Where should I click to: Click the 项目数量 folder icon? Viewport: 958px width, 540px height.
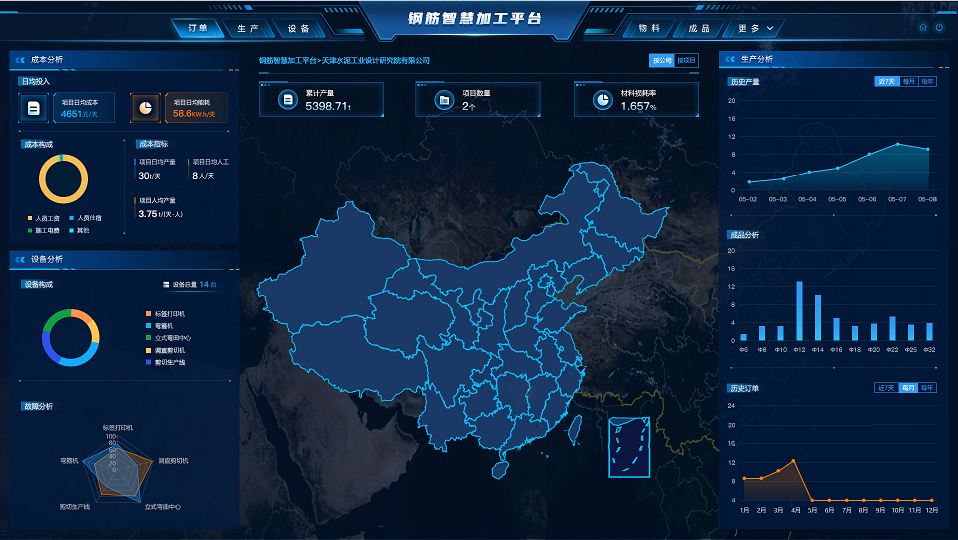pyautogui.click(x=443, y=100)
